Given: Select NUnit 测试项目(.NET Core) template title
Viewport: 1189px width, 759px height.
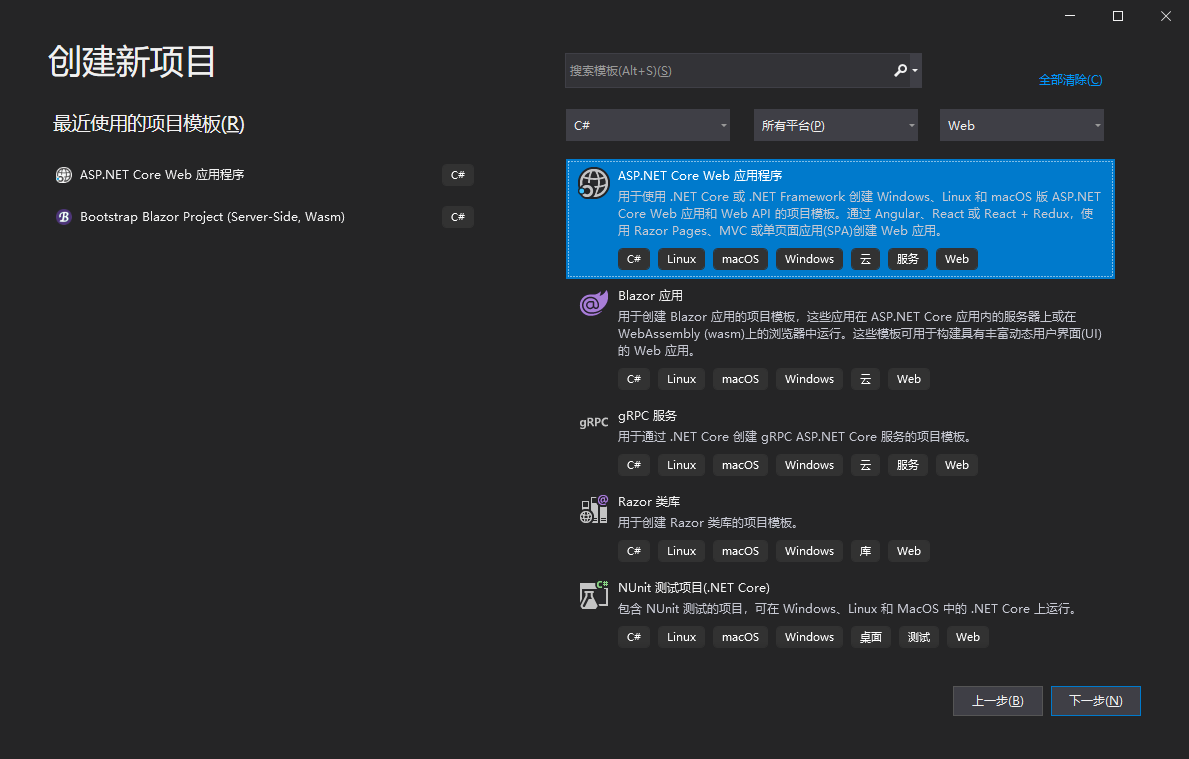Looking at the screenshot, I should [693, 588].
